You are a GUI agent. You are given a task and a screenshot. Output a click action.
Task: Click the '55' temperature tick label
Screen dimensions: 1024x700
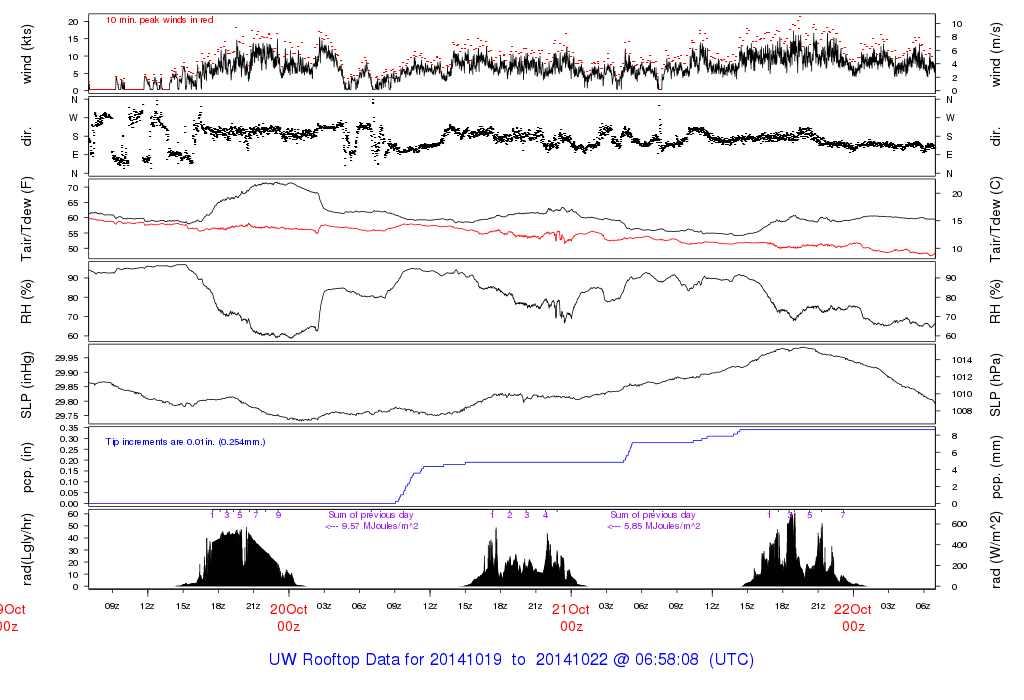[x=73, y=234]
